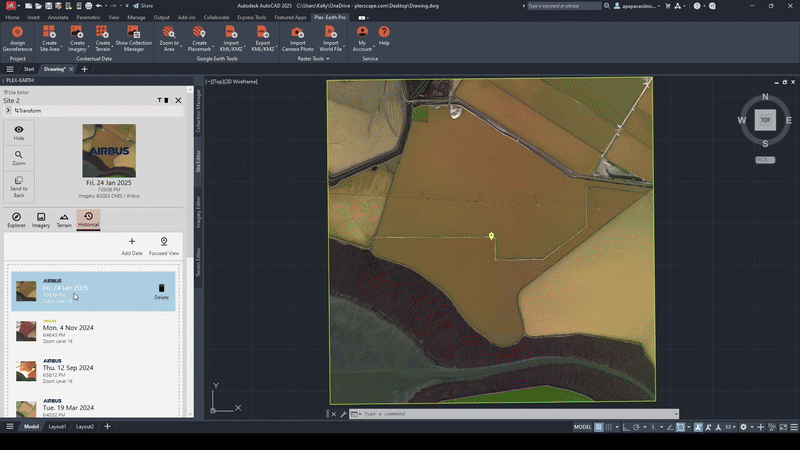Click the new drawing tab plus button
Screen dimensions: 800x450
(85, 69)
